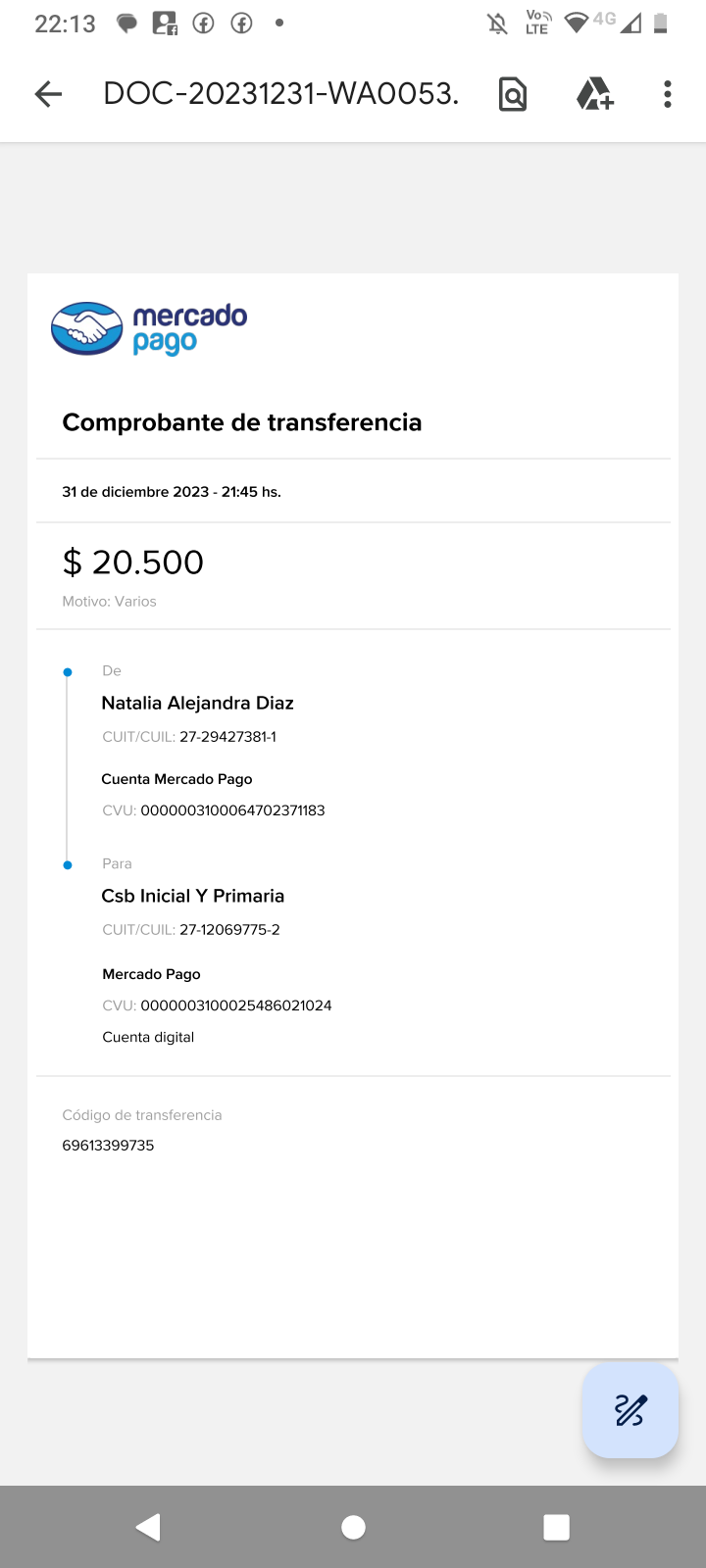Tap the transfer code 69613399735
Viewport: 706px width, 1568px height.
click(108, 1146)
